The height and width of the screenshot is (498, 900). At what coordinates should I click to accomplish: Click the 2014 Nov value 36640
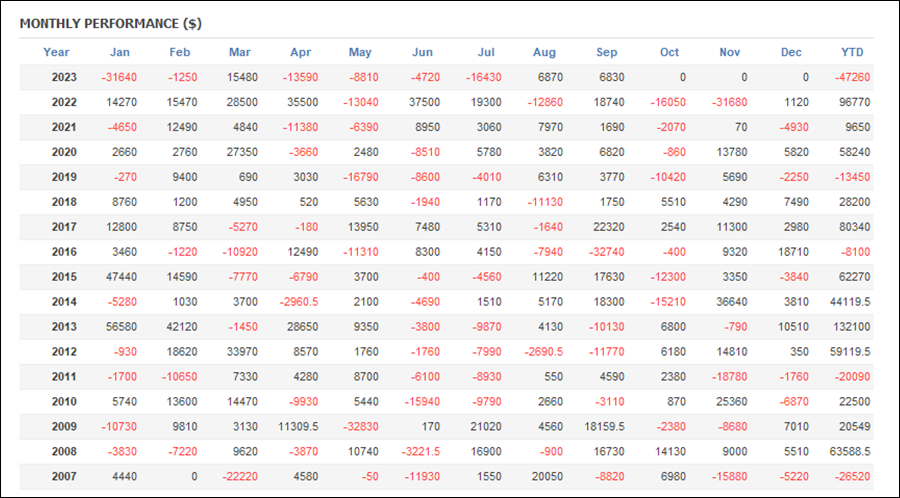[x=732, y=302]
